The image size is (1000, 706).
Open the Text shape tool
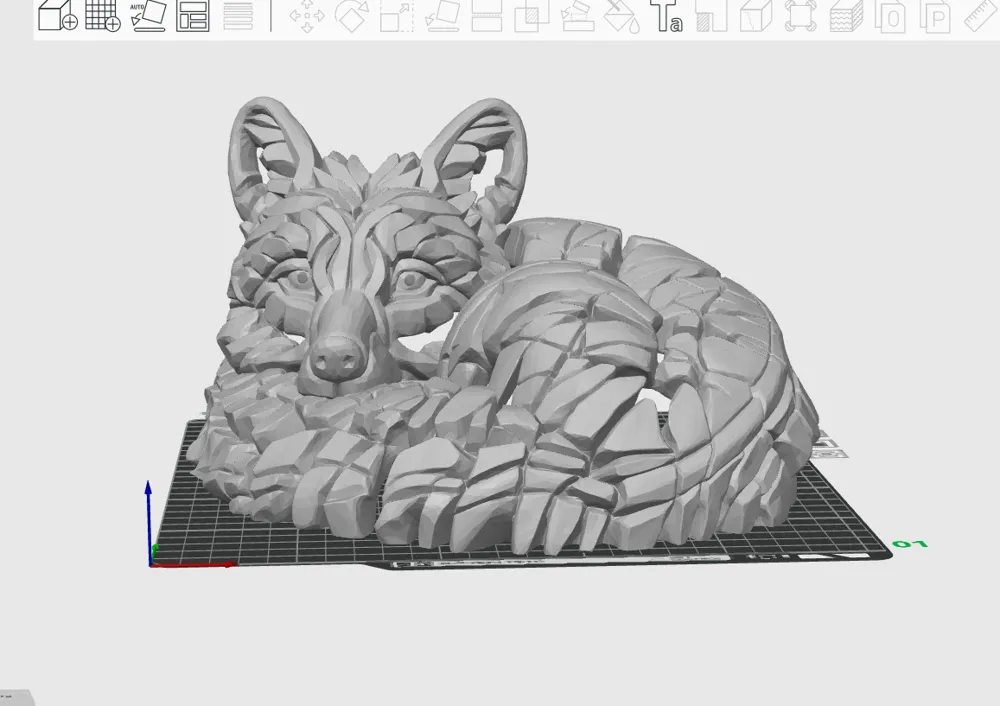666,15
